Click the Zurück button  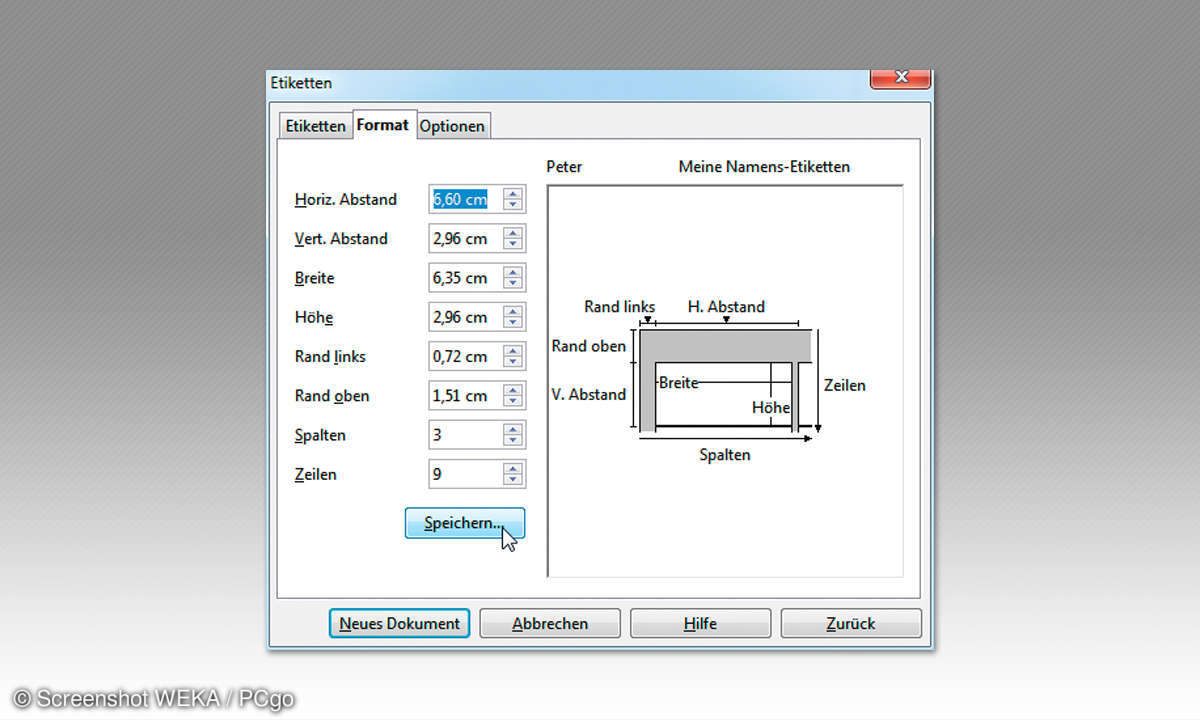(851, 623)
